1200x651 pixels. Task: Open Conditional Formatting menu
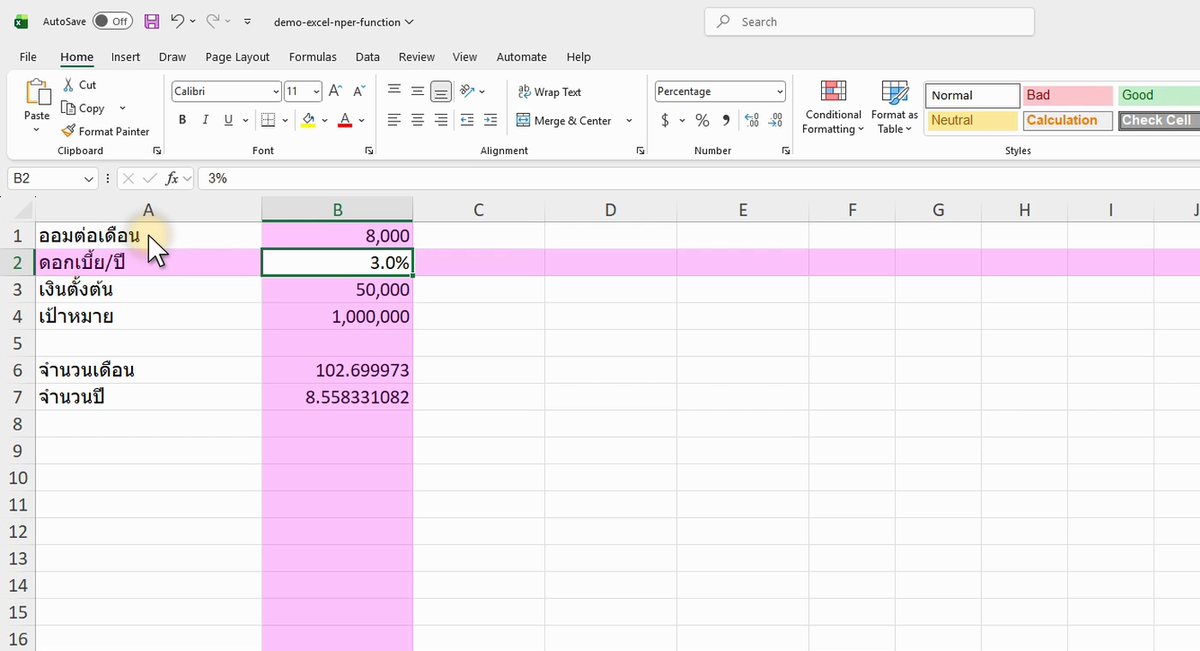point(833,107)
